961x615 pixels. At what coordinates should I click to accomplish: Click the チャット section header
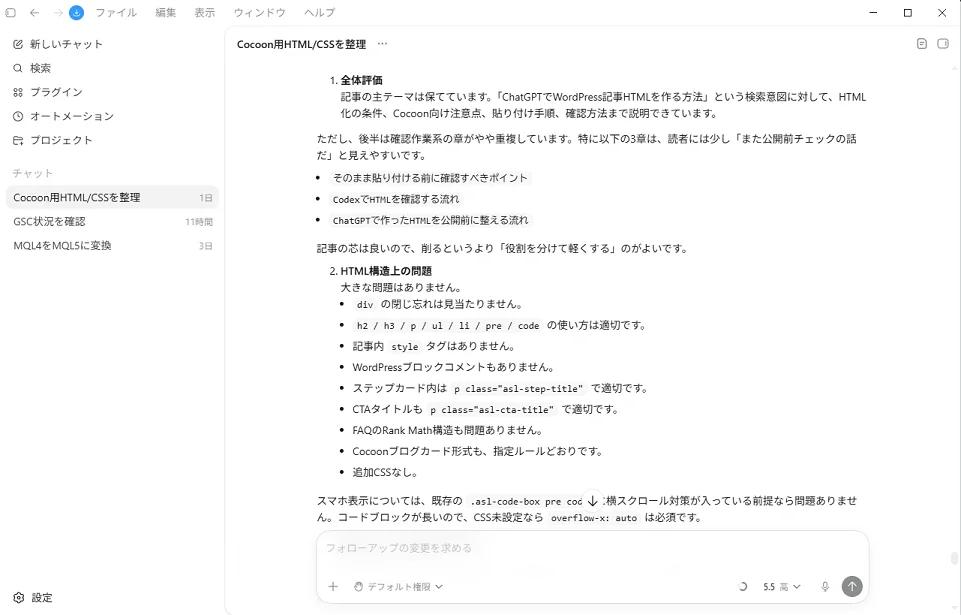coord(32,174)
